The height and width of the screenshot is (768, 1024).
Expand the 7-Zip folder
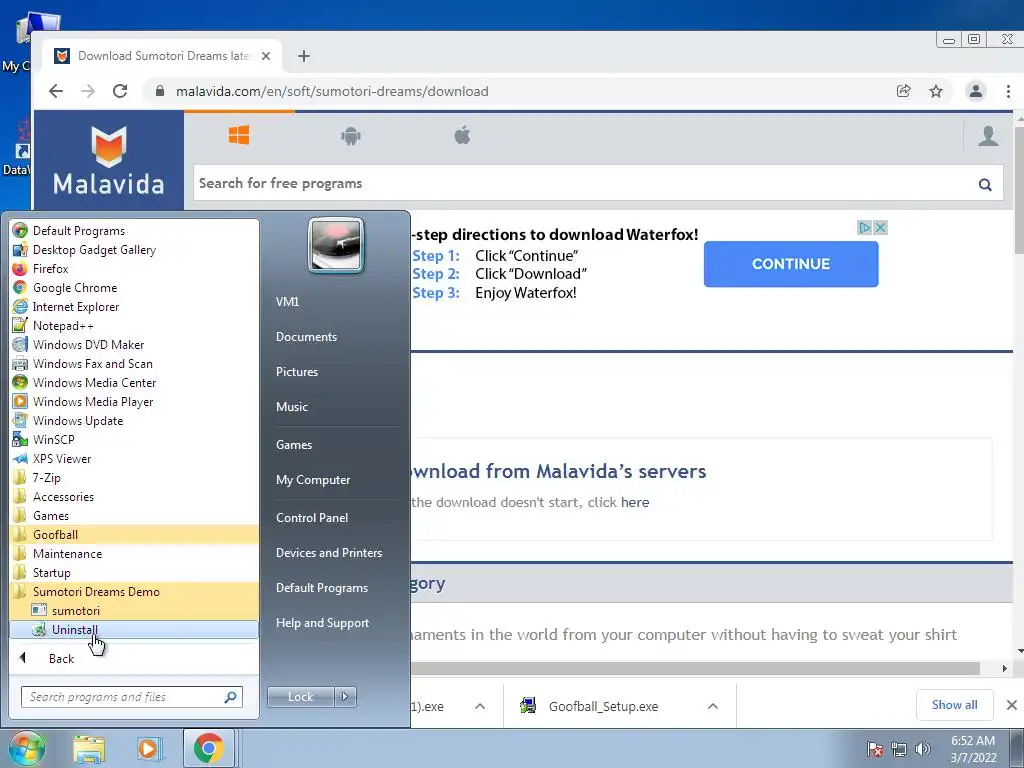coord(134,477)
